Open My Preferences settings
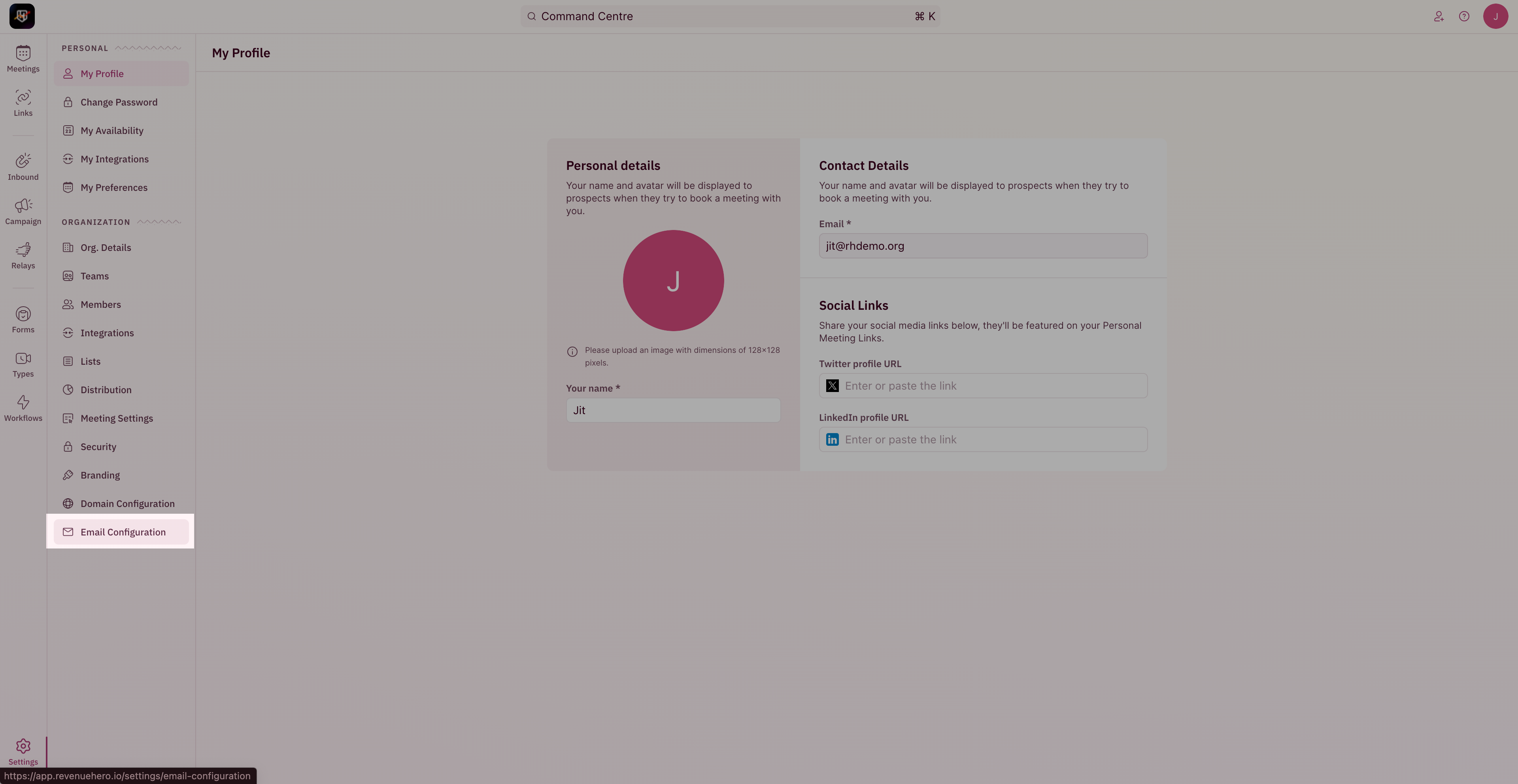 coord(121,187)
